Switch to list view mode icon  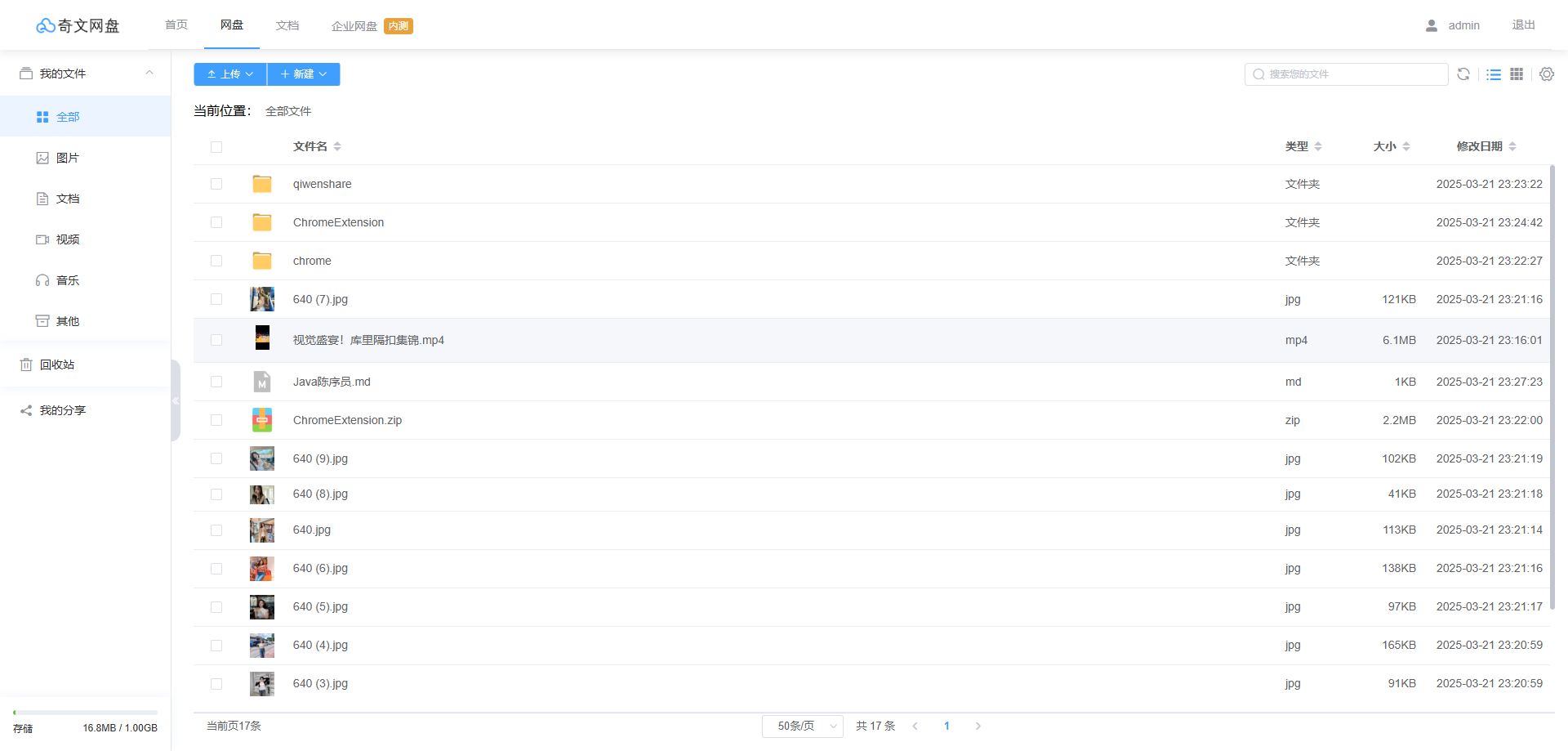1494,74
